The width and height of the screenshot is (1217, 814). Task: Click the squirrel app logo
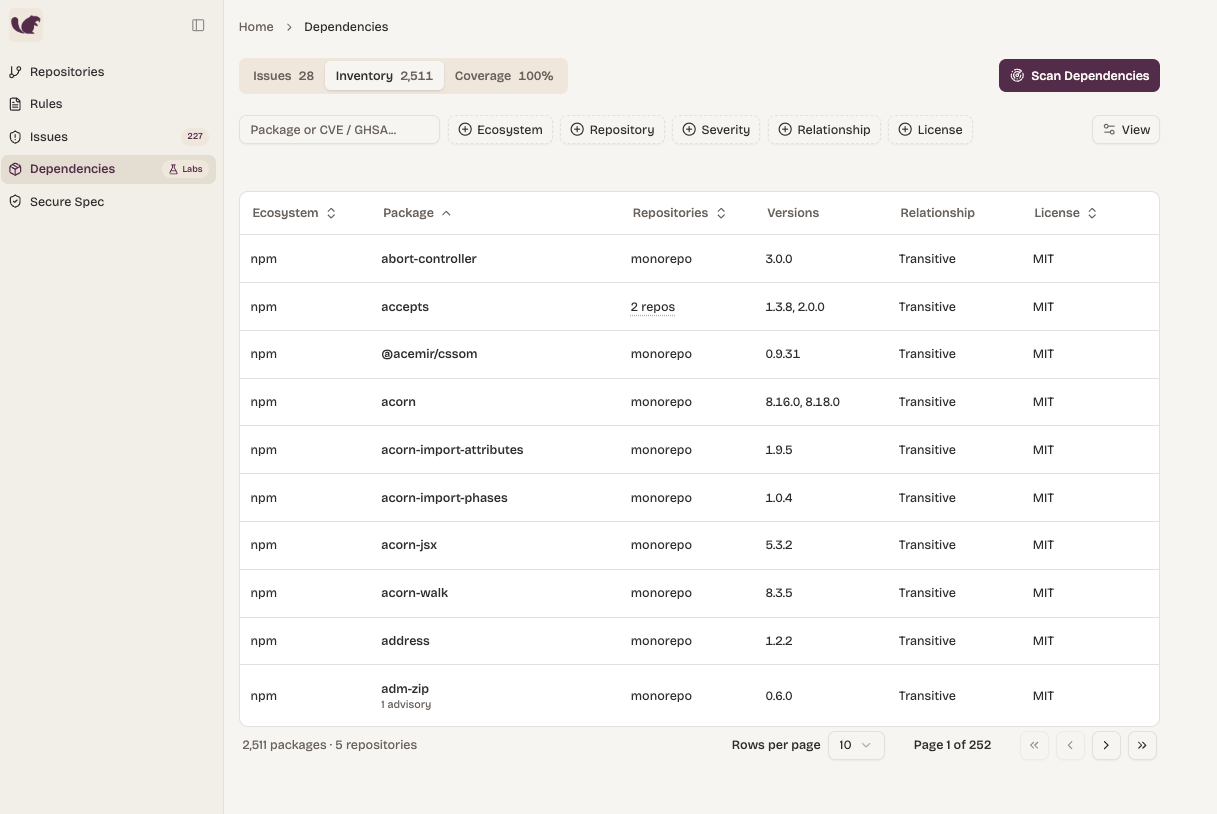pos(26,25)
